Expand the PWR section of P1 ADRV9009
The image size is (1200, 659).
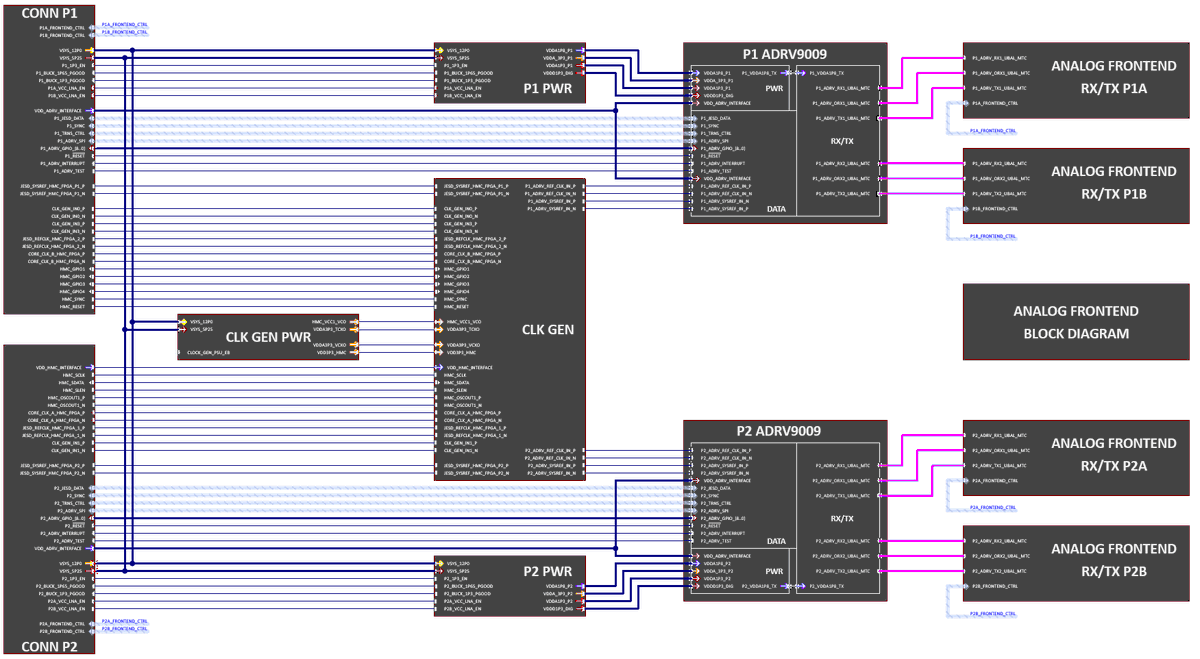775,89
